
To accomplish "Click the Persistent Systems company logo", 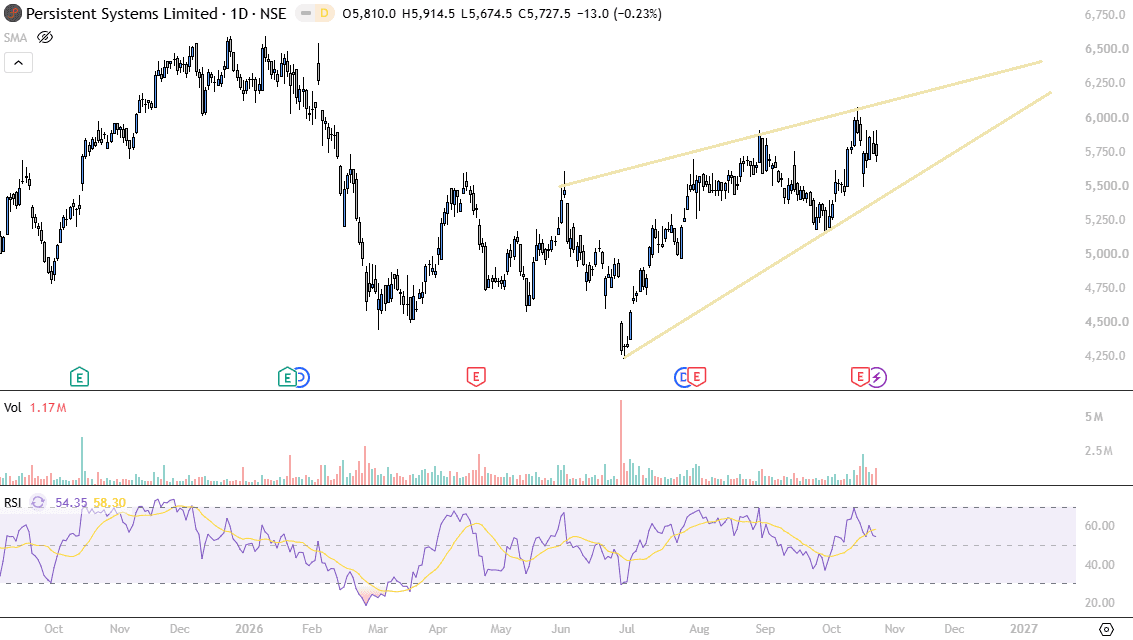I will click(x=12, y=14).
